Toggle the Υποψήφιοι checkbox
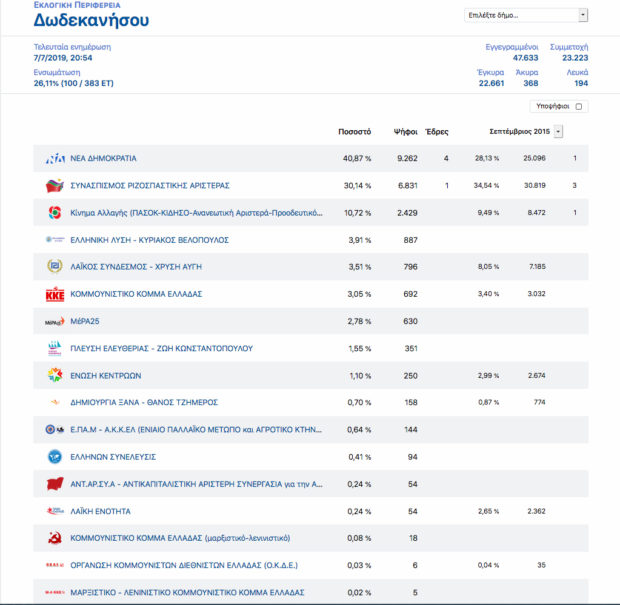The image size is (620, 605). click(x=579, y=106)
